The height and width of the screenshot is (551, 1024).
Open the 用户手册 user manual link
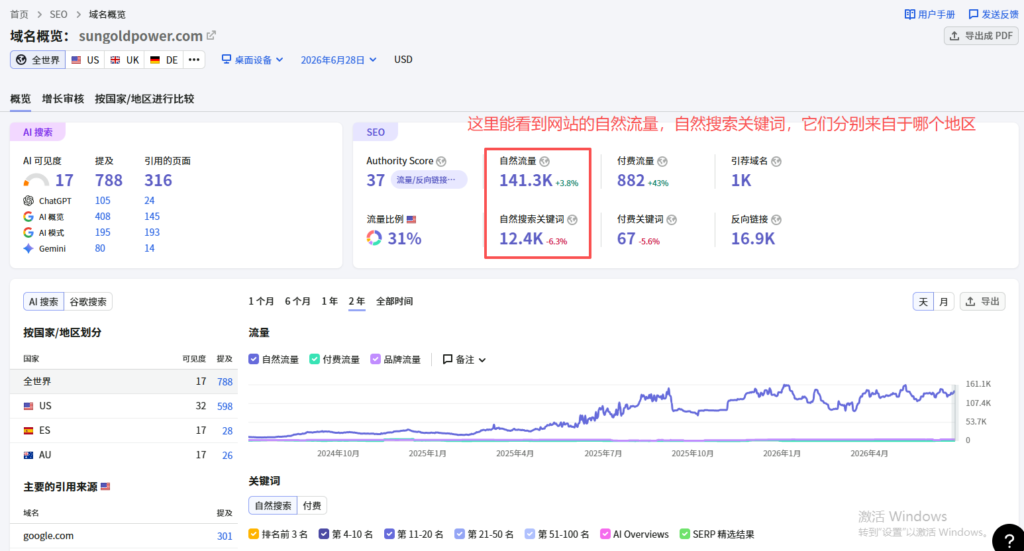929,14
